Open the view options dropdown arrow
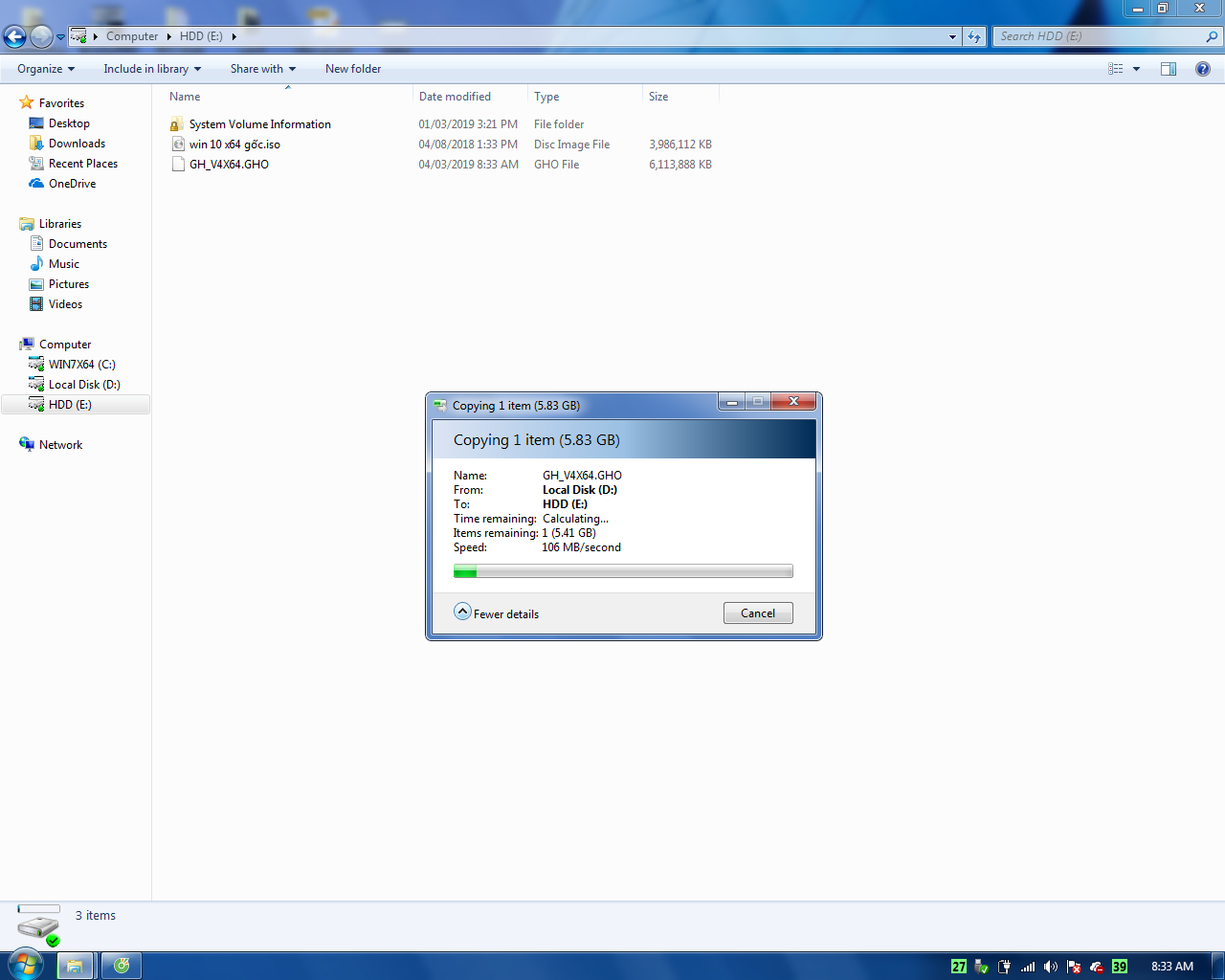 click(1137, 69)
